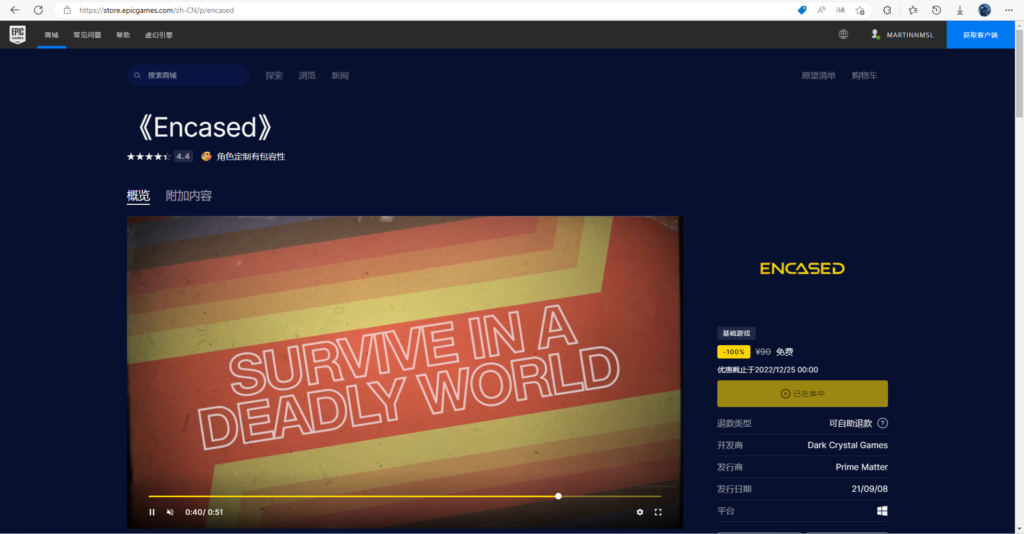
Task: Open the Read aloud icon in address bar
Action: coord(822,10)
